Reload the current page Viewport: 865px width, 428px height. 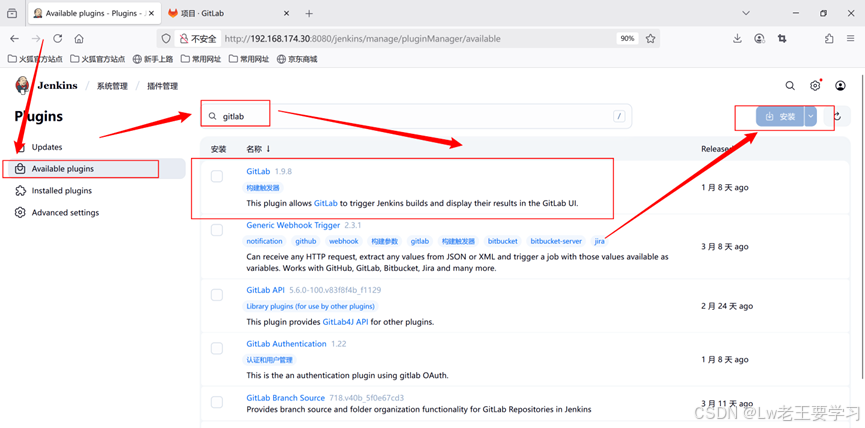click(57, 39)
